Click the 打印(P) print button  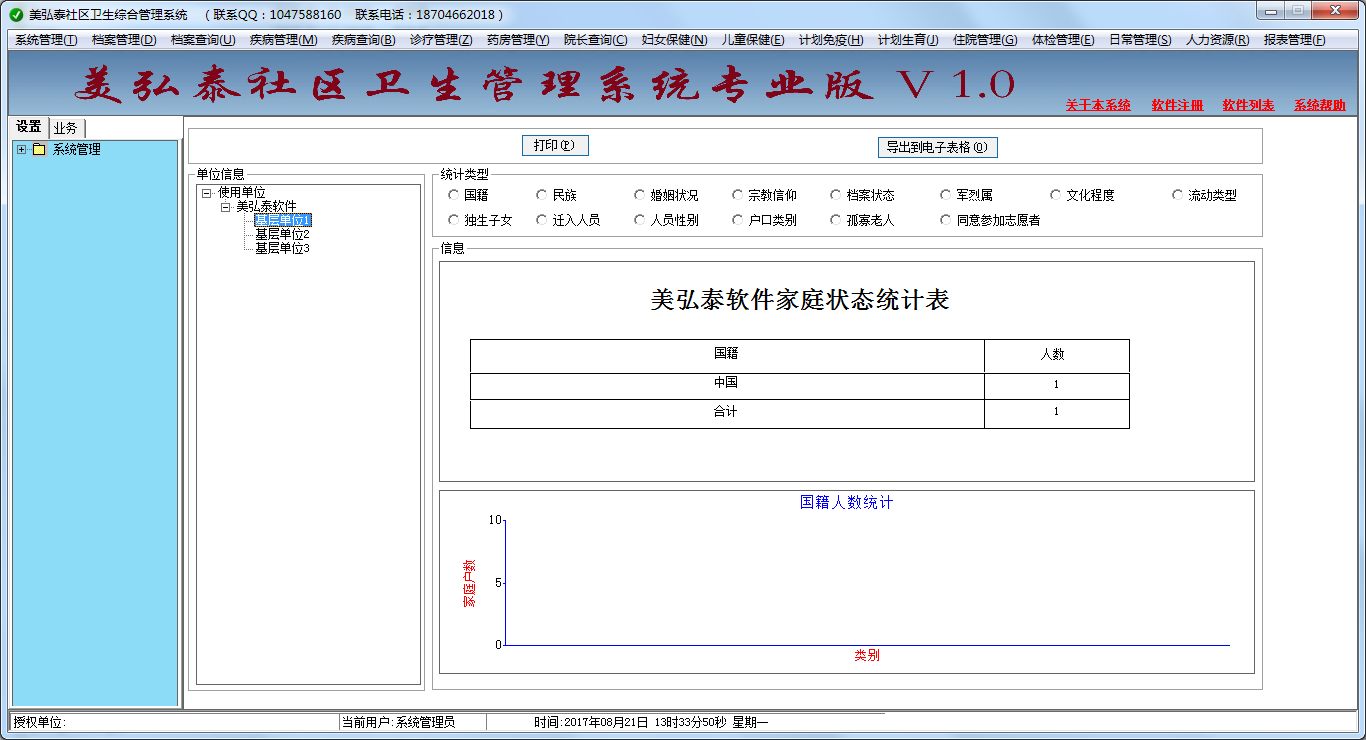click(555, 146)
